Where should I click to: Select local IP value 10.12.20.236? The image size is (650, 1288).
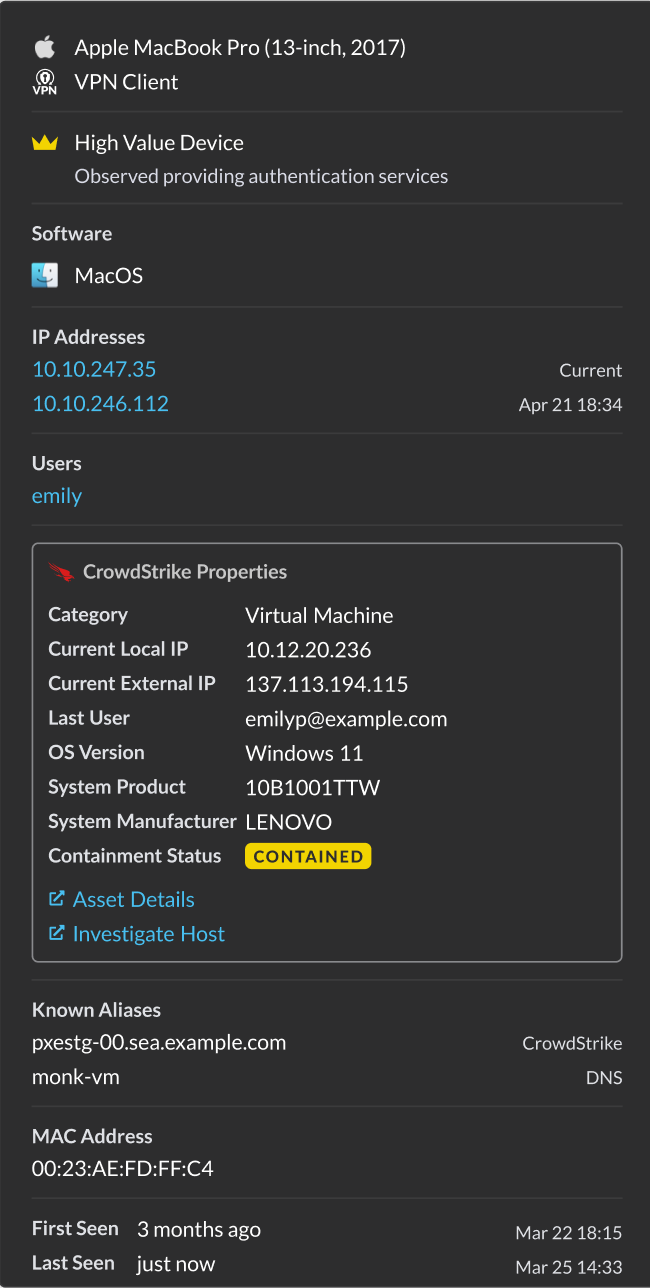308,650
